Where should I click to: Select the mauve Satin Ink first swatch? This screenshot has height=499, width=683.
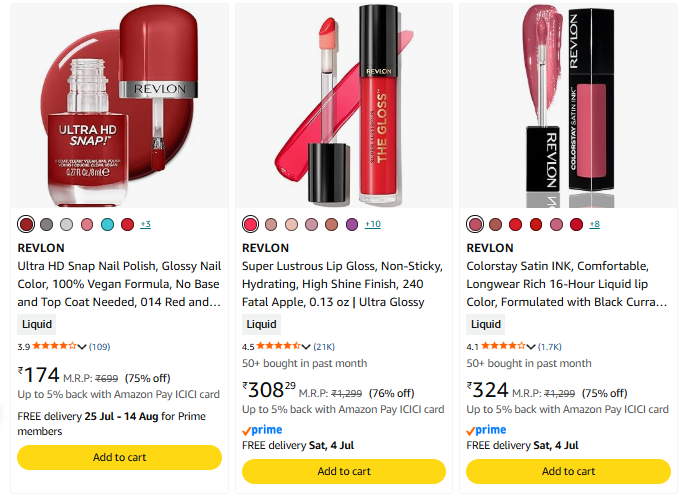[x=475, y=224]
